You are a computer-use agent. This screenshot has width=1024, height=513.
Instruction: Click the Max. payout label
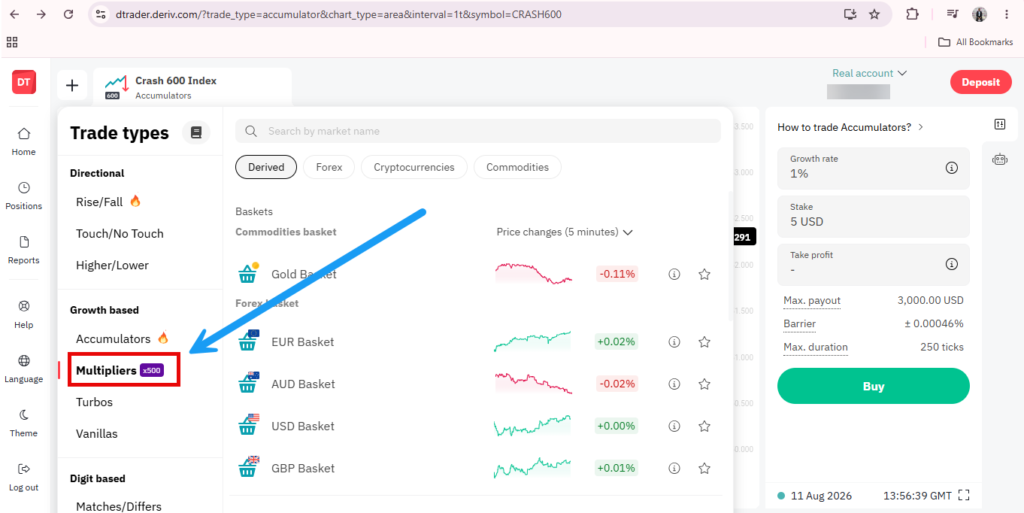click(812, 301)
